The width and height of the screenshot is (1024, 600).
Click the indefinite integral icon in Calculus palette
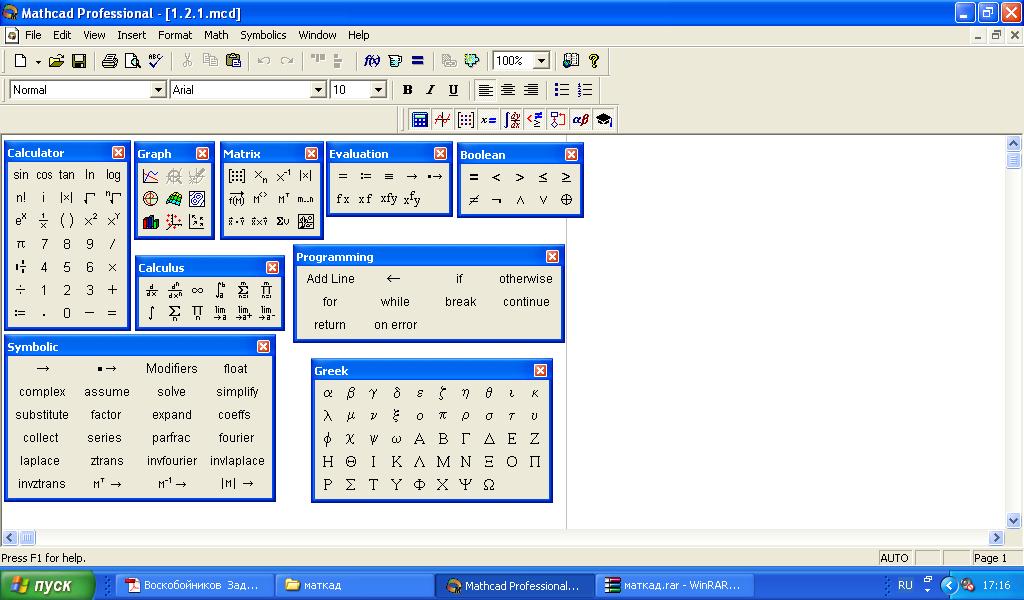tap(150, 312)
